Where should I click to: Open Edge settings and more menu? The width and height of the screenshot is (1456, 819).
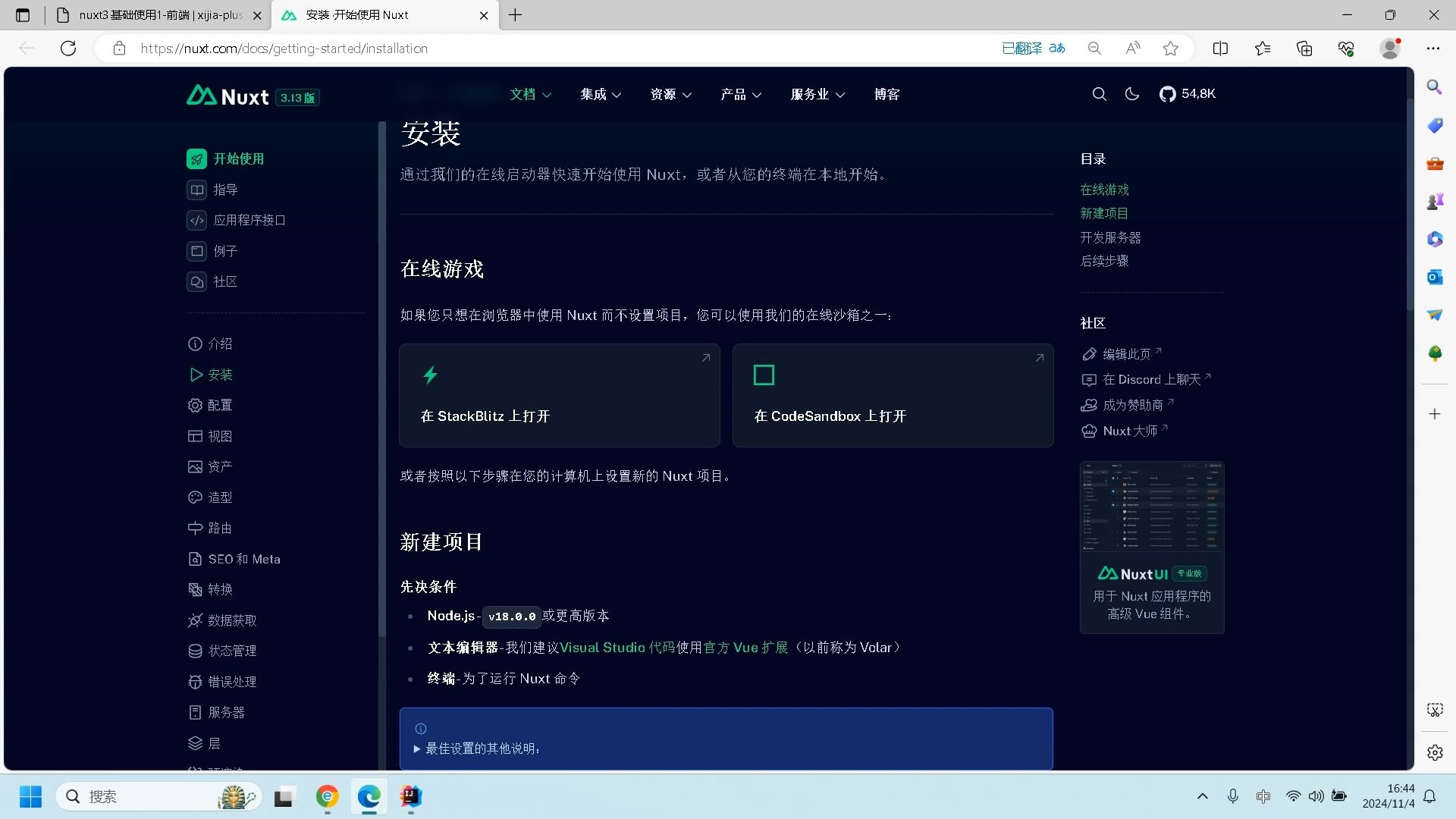pyautogui.click(x=1432, y=49)
